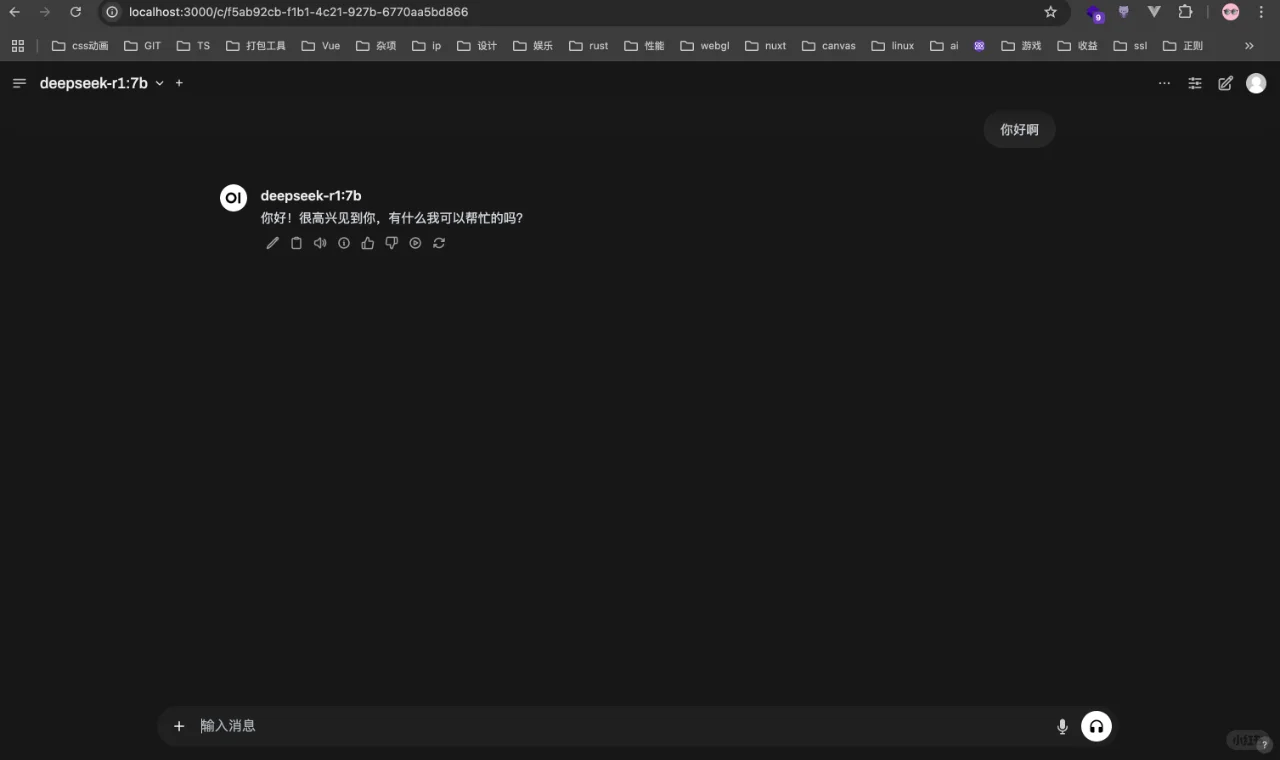
Task: Click the OI model avatar beside the response
Action: [233, 198]
